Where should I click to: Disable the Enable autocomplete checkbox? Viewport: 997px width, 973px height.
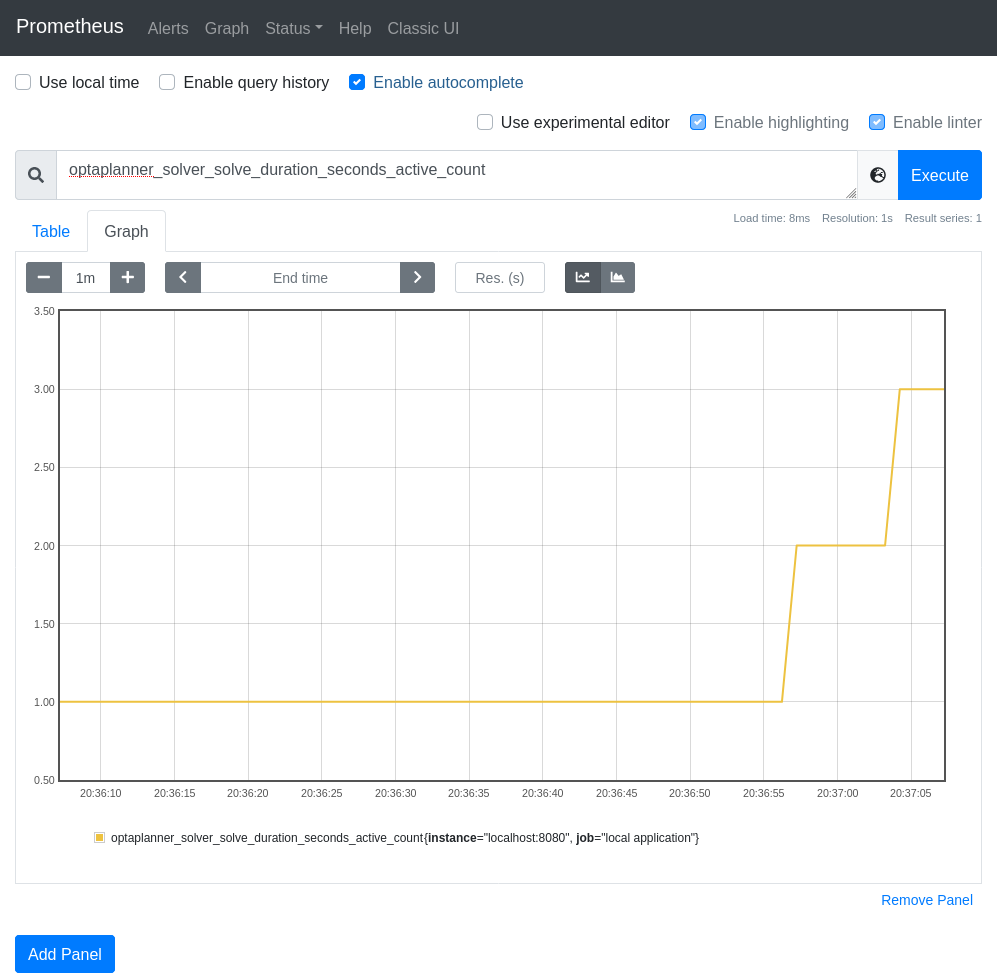click(357, 82)
